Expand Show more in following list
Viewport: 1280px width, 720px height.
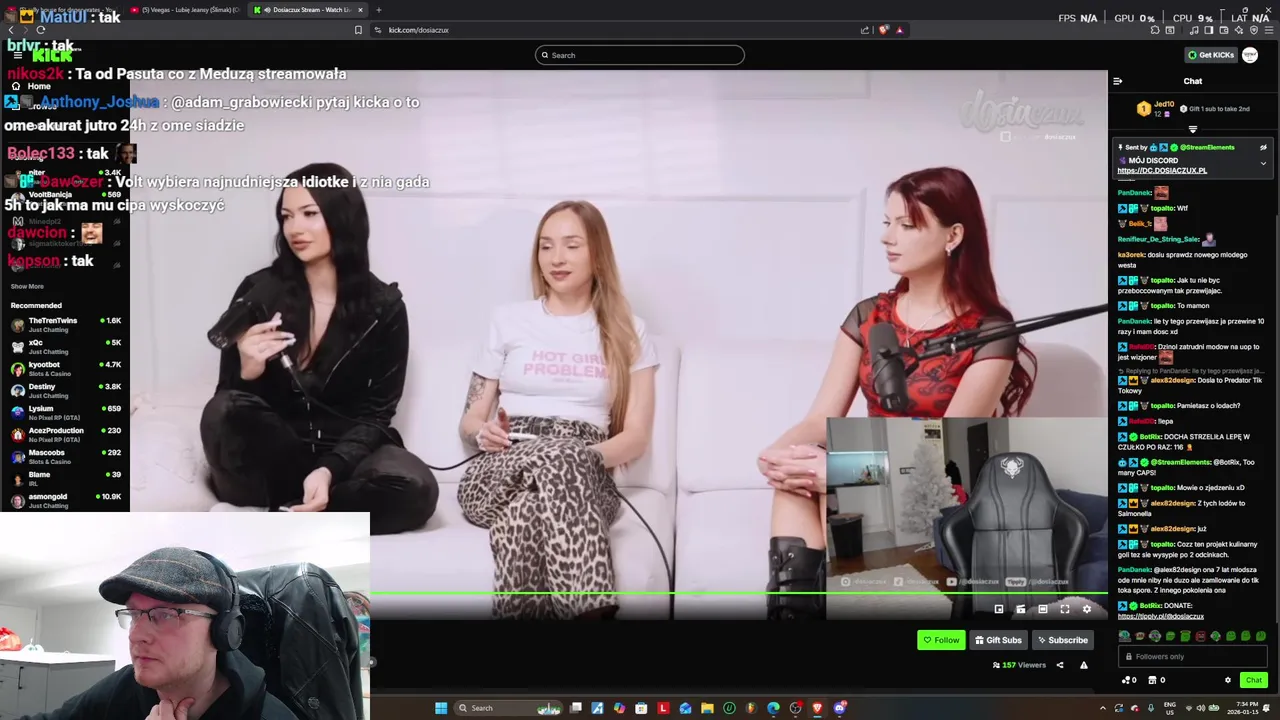pyautogui.click(x=27, y=286)
